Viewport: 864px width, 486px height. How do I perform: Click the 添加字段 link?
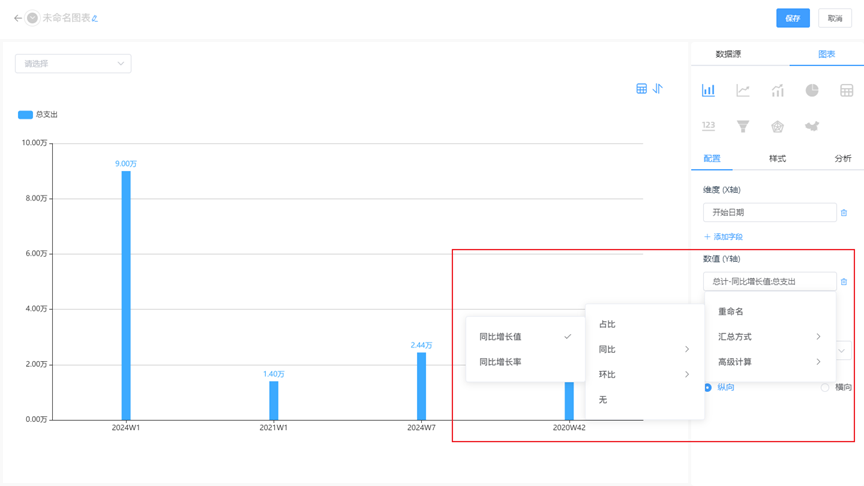[723, 237]
